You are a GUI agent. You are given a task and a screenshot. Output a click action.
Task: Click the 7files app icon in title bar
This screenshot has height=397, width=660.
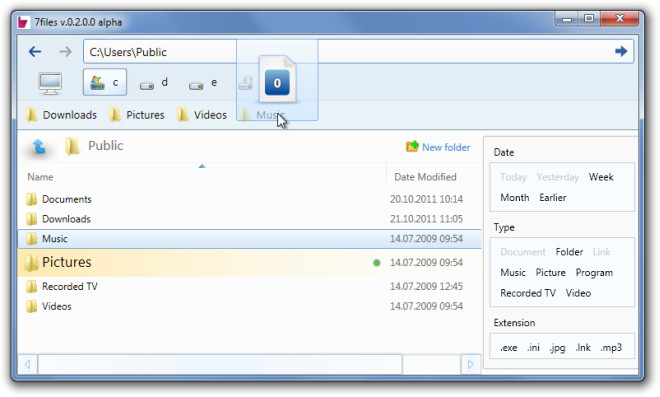tap(24, 22)
